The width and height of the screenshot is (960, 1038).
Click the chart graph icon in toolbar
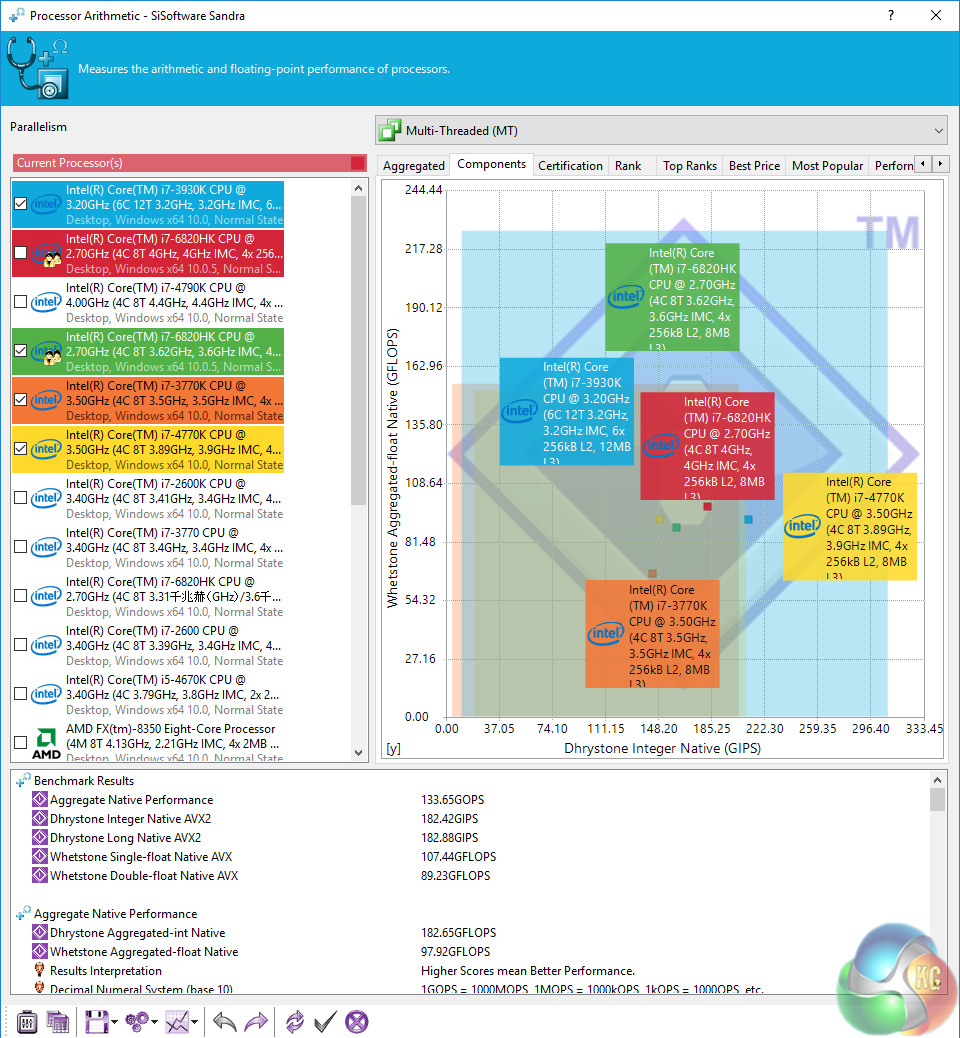(x=177, y=1021)
